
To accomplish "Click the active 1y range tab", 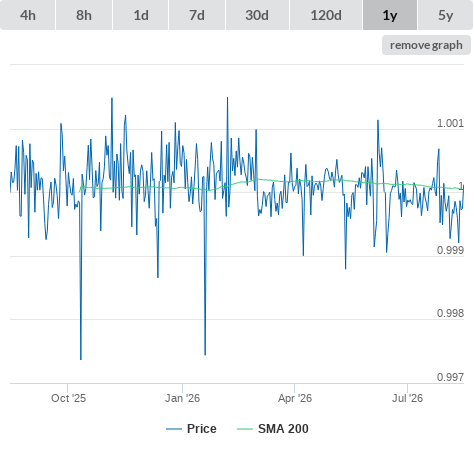I will tap(390, 15).
